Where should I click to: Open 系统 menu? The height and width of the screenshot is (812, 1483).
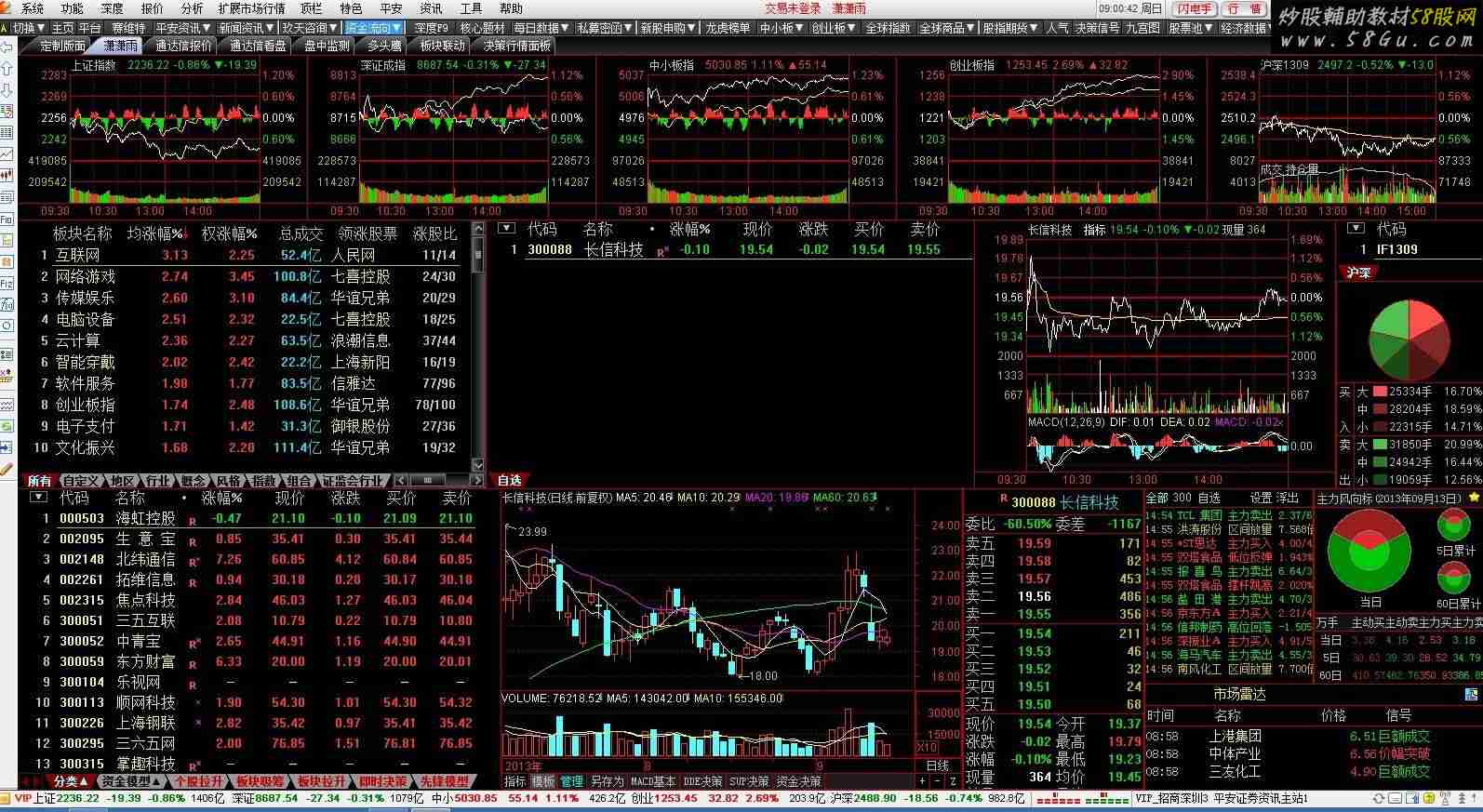click(33, 8)
